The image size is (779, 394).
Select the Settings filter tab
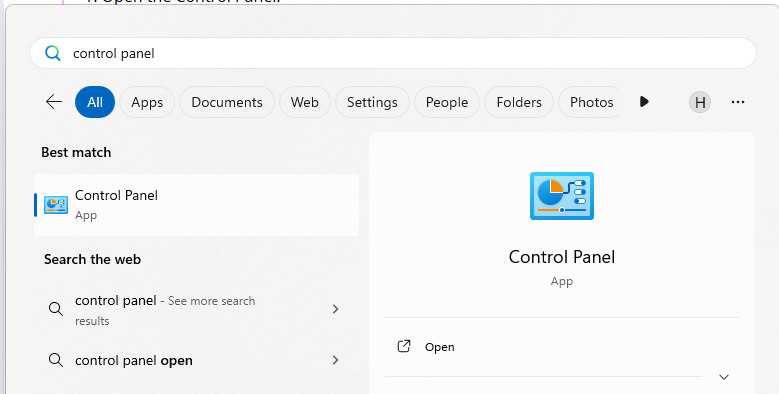pyautogui.click(x=372, y=102)
